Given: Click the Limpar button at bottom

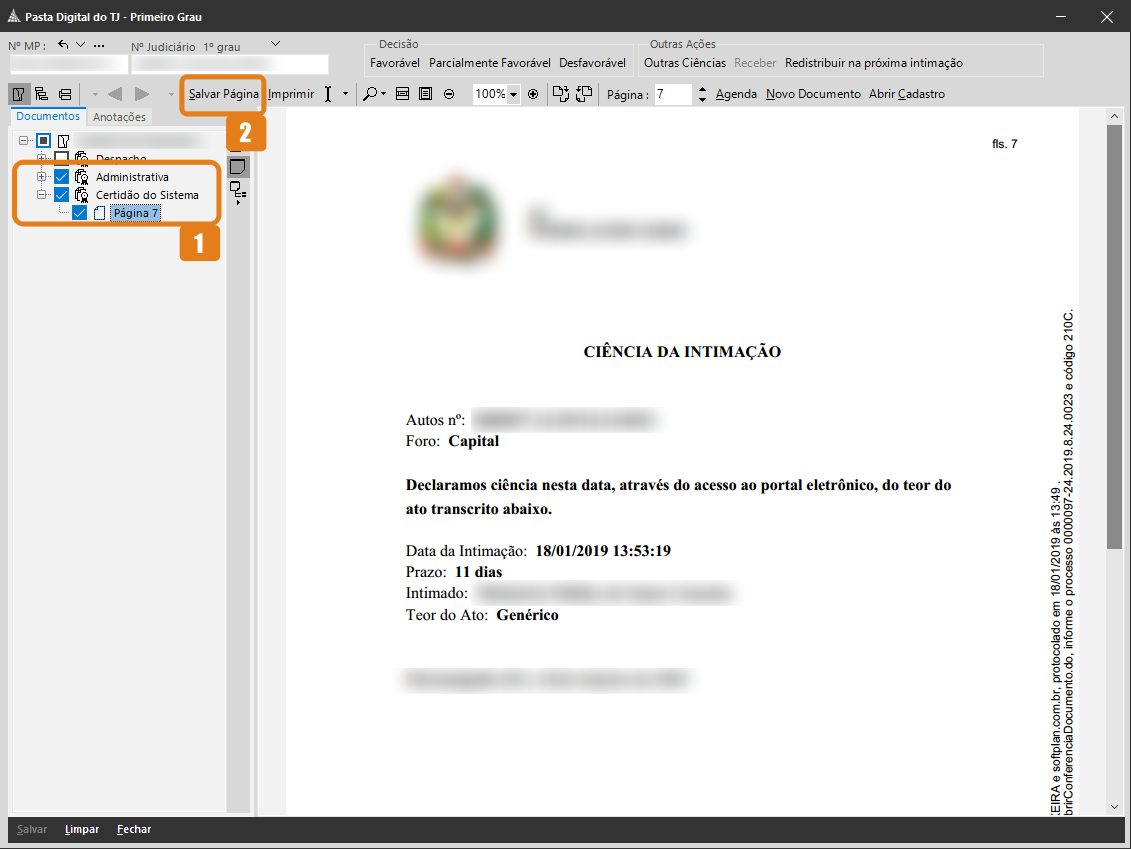Looking at the screenshot, I should (x=82, y=830).
